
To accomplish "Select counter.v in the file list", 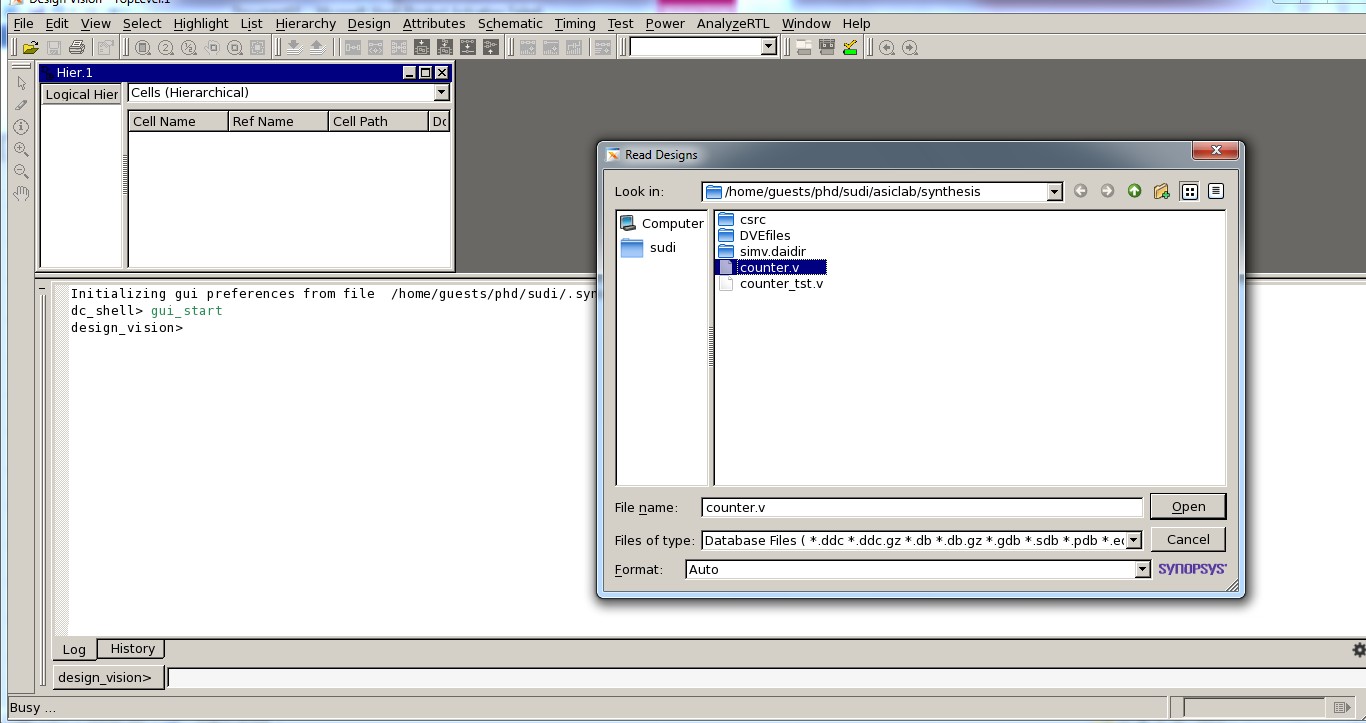I will [771, 267].
